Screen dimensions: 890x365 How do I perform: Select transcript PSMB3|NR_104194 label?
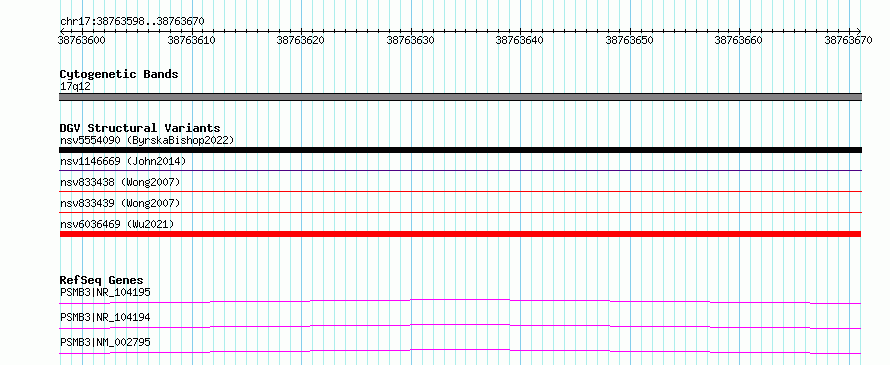(105, 317)
